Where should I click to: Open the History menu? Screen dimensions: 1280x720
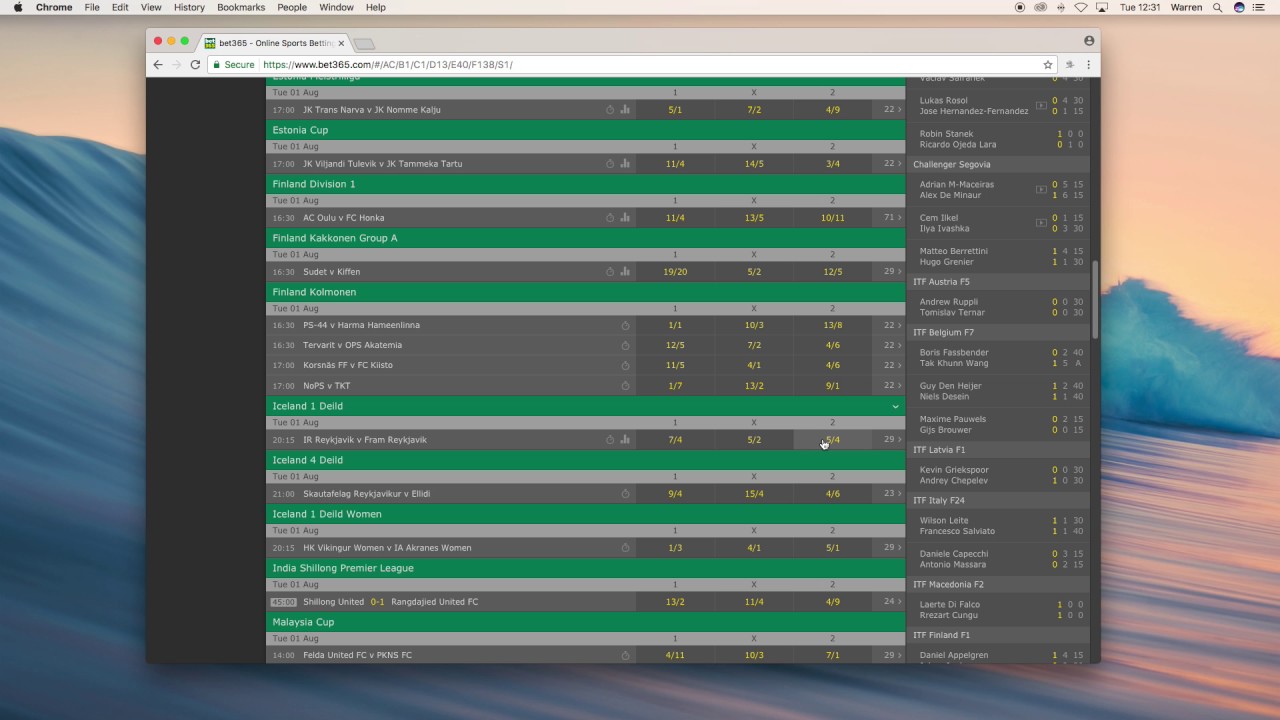(x=189, y=7)
